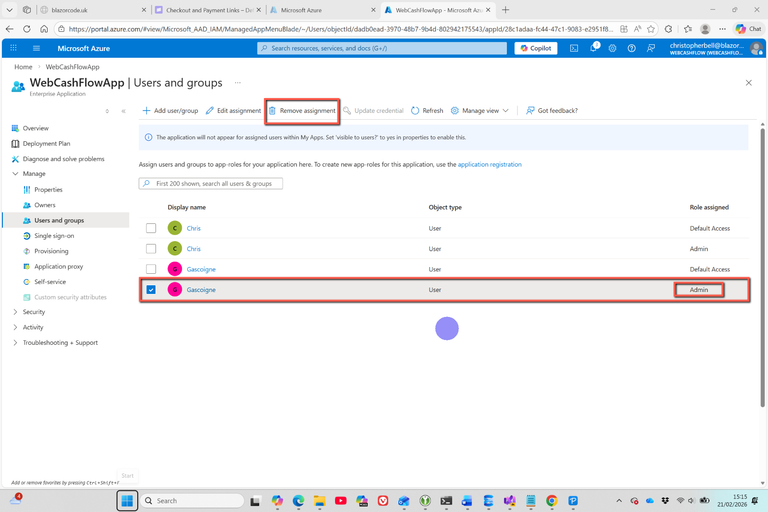Click the Refresh icon in toolbar
This screenshot has width=768, height=512.
click(x=415, y=111)
